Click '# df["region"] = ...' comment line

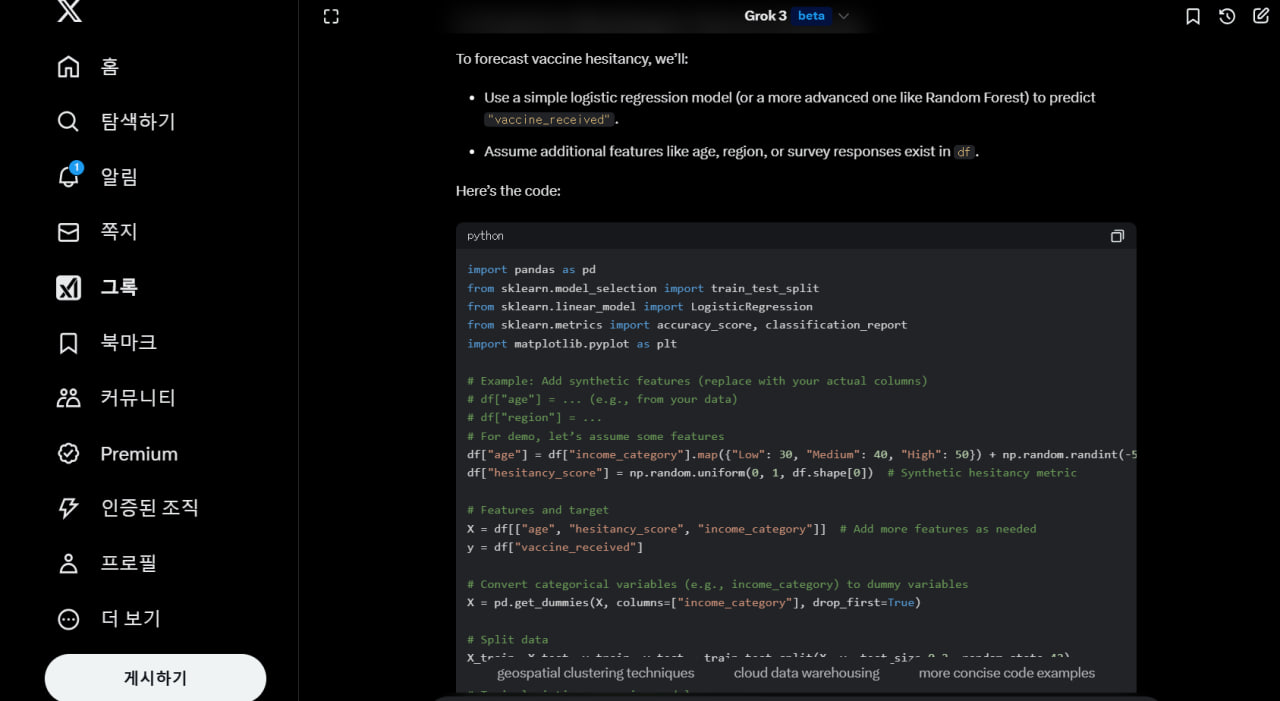tap(535, 418)
